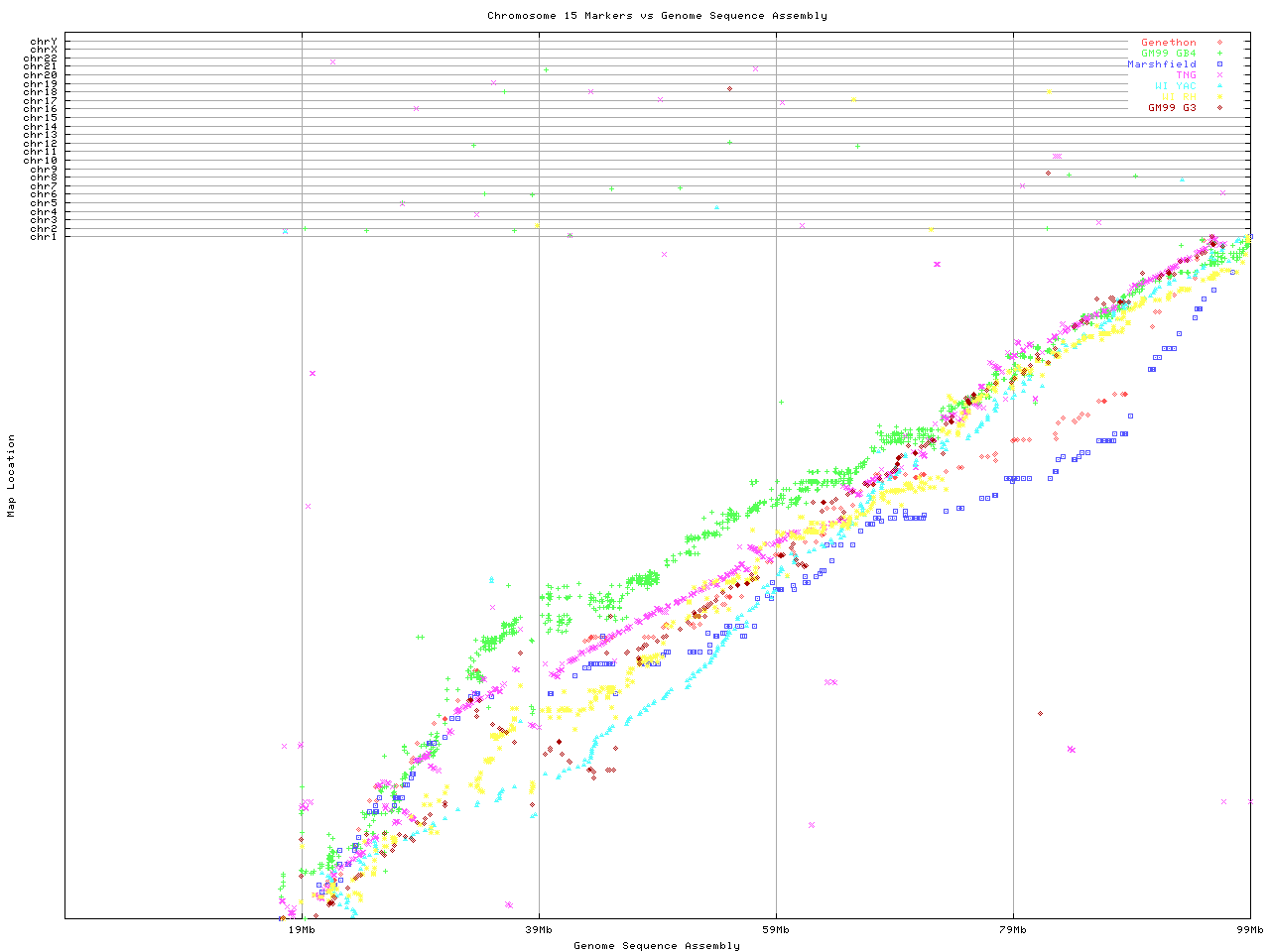Viewport: 1270px width, 952px height.
Task: Click the chart title 'Chromosome 15 Markers vs Genome Sequence Assembly'
Action: coord(657,16)
